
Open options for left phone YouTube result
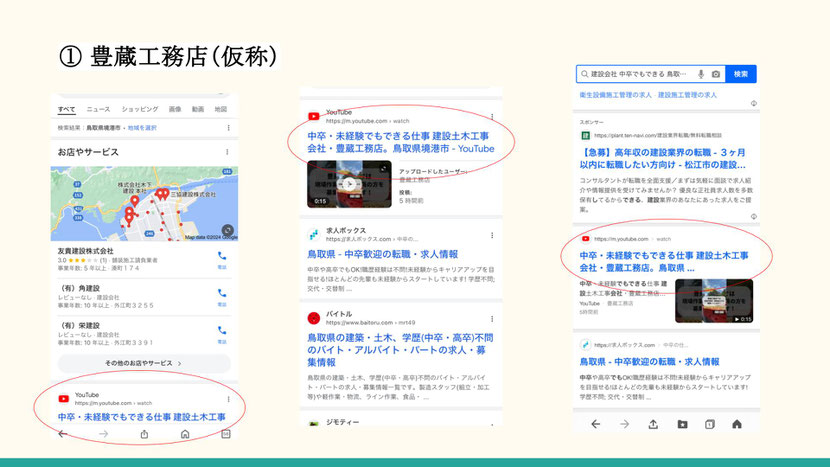pos(229,399)
